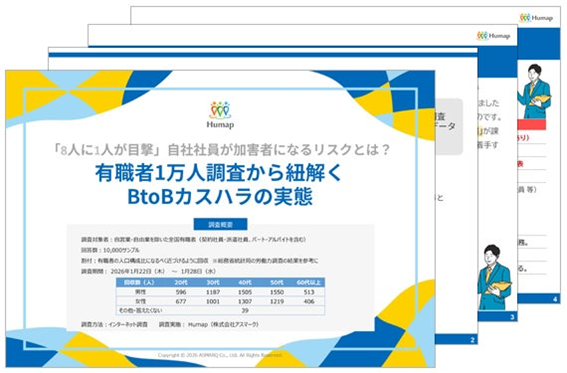Select the businessman illustration on slide 3

[494, 277]
